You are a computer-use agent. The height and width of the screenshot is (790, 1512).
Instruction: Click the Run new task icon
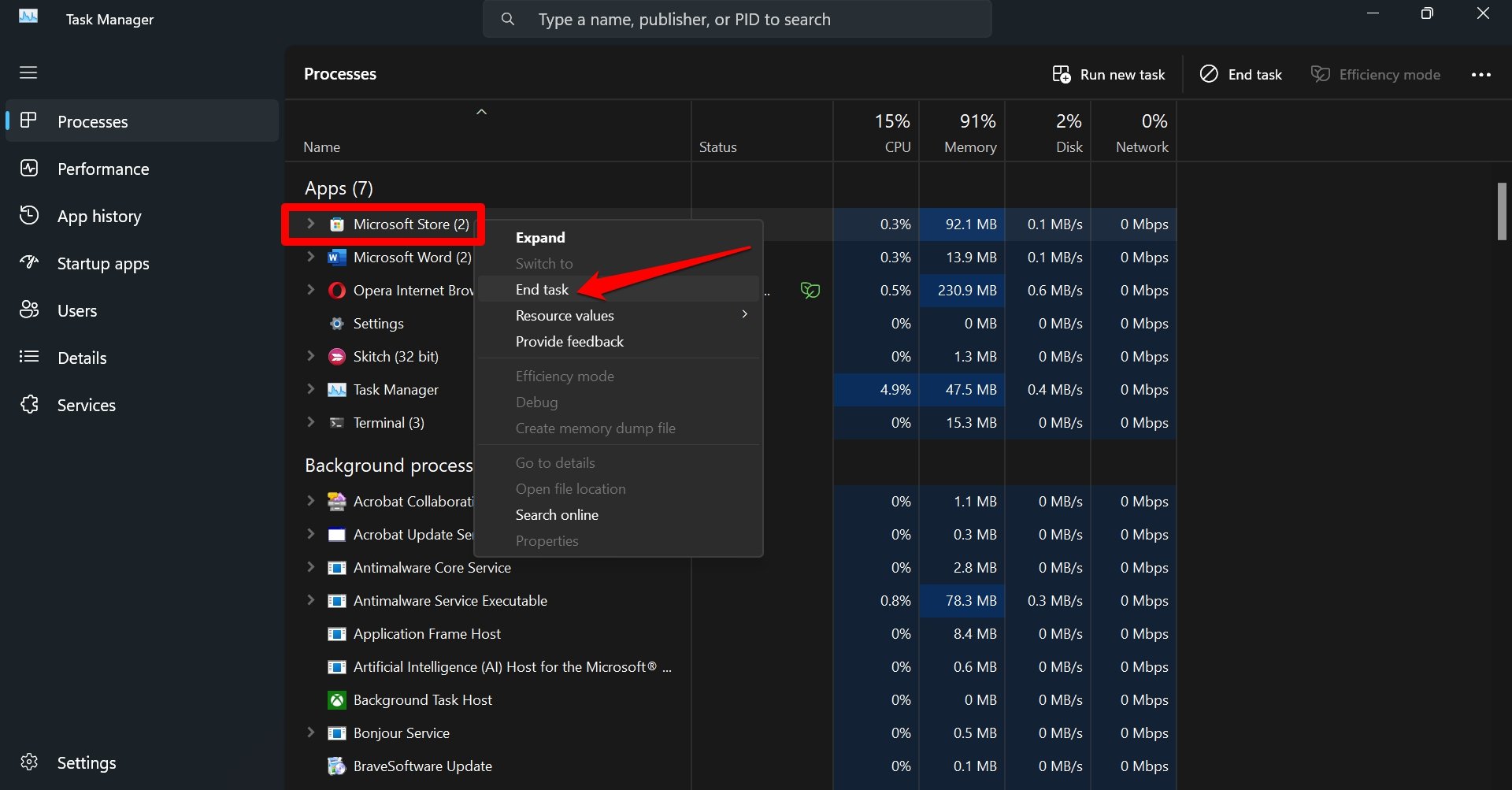[x=1062, y=74]
